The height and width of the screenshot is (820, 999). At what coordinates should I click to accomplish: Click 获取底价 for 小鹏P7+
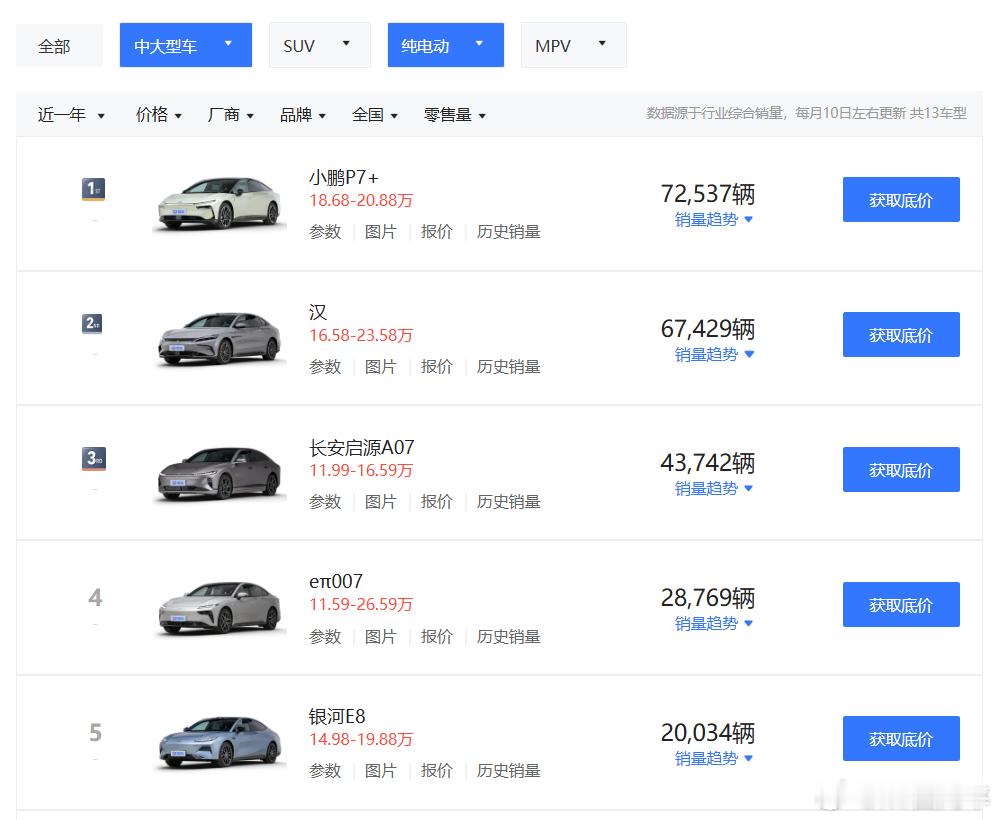pyautogui.click(x=901, y=199)
